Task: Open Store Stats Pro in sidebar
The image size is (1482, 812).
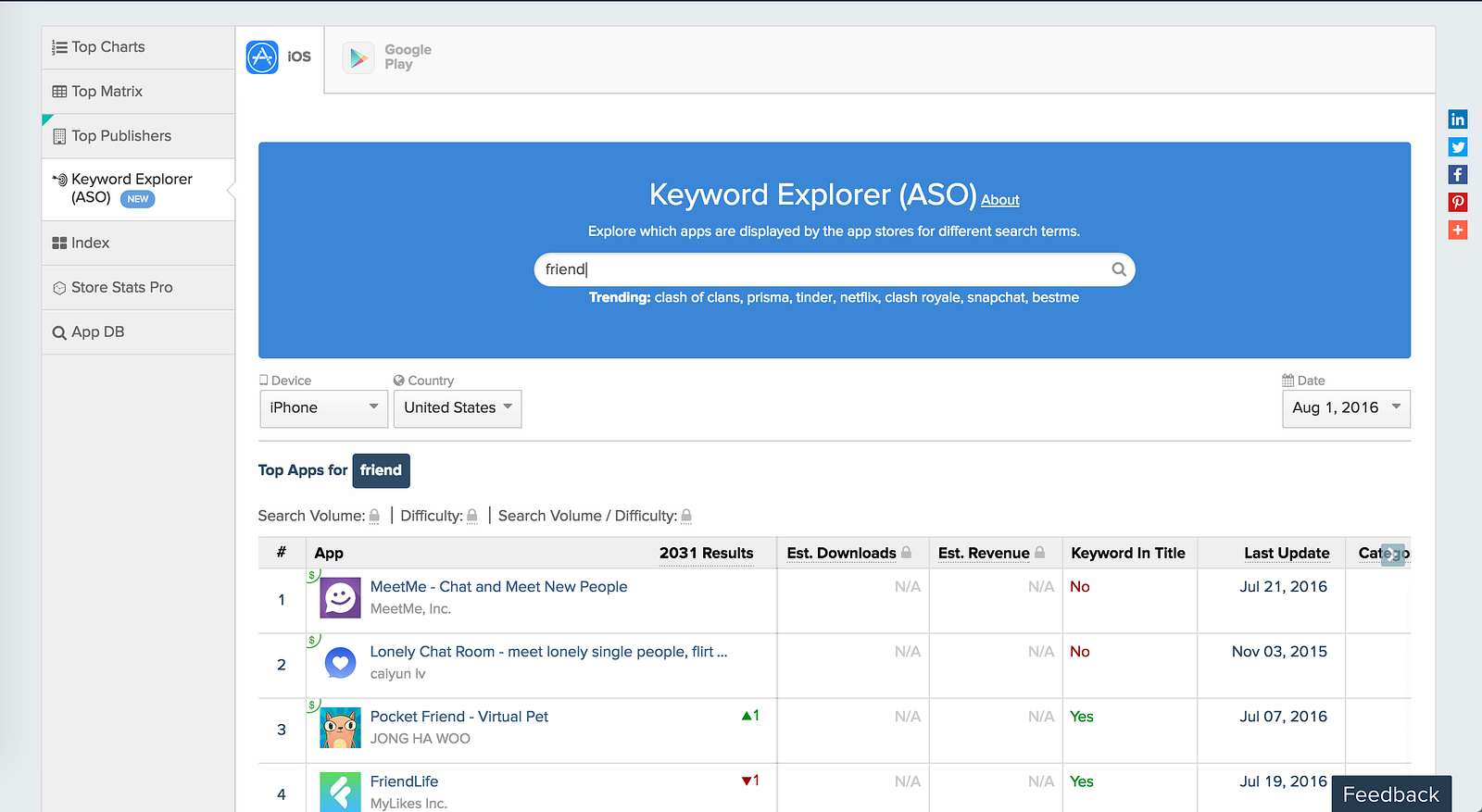Action: [137, 287]
